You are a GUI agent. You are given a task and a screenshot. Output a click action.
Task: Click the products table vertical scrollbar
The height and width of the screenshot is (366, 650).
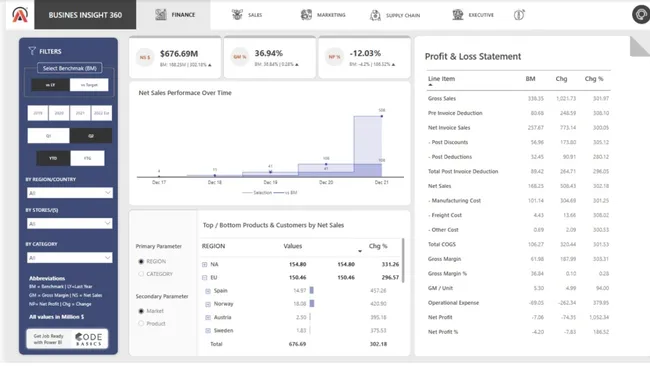pyautogui.click(x=403, y=260)
